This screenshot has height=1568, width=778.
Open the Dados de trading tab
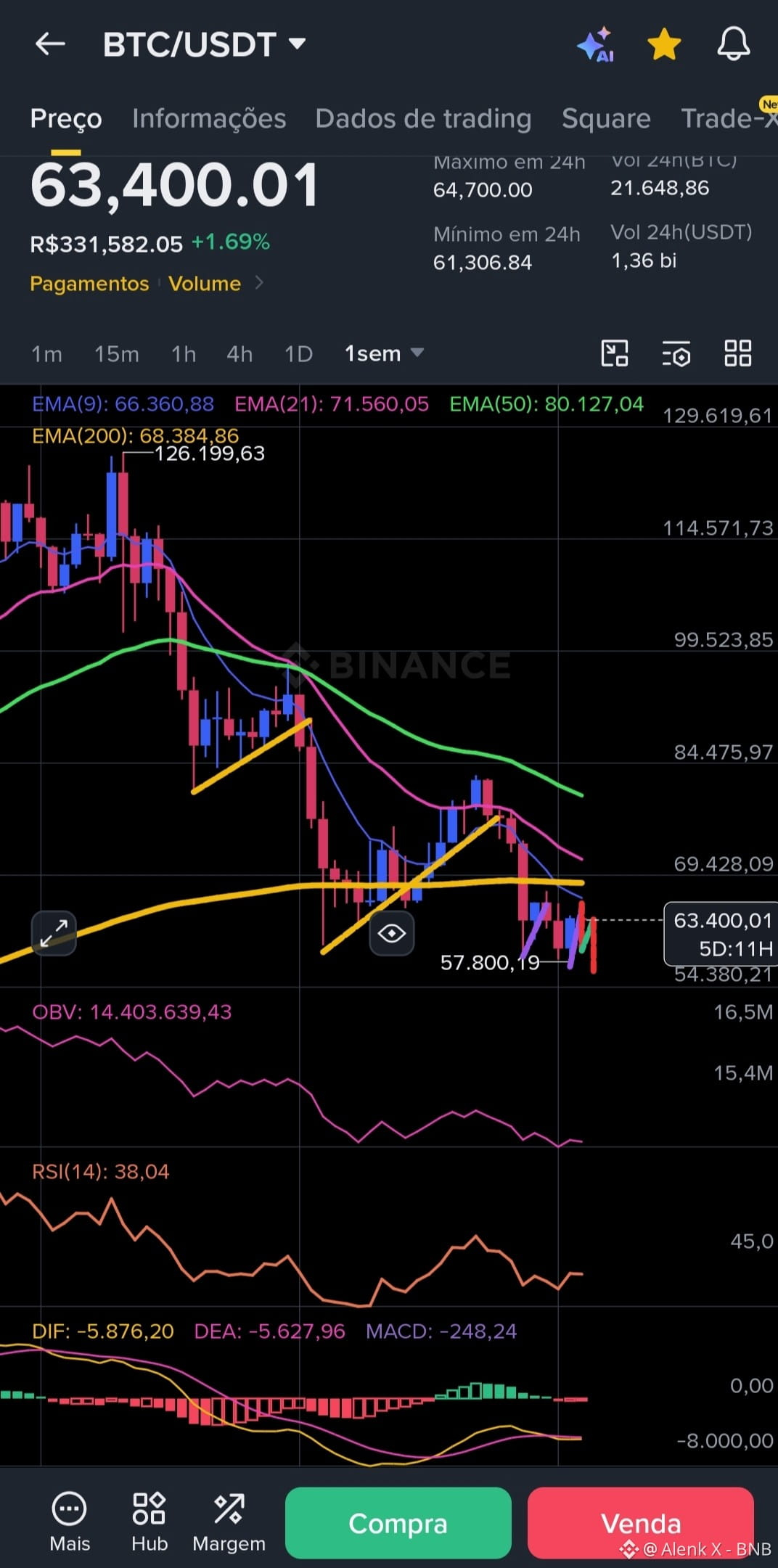coord(423,118)
